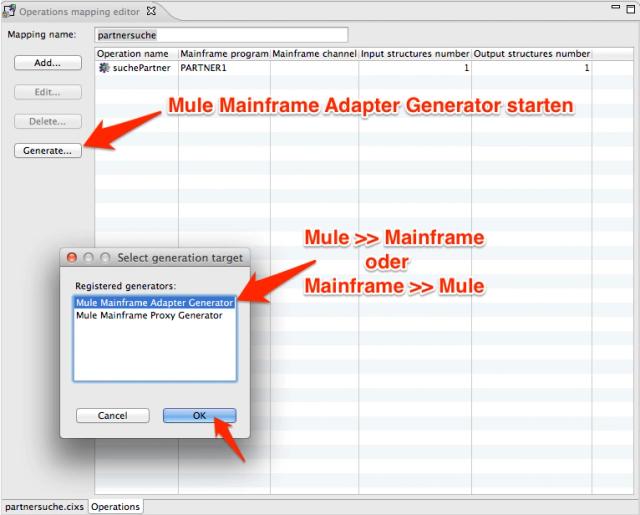Click the gear icon beside suchePartner

pyautogui.click(x=104, y=68)
